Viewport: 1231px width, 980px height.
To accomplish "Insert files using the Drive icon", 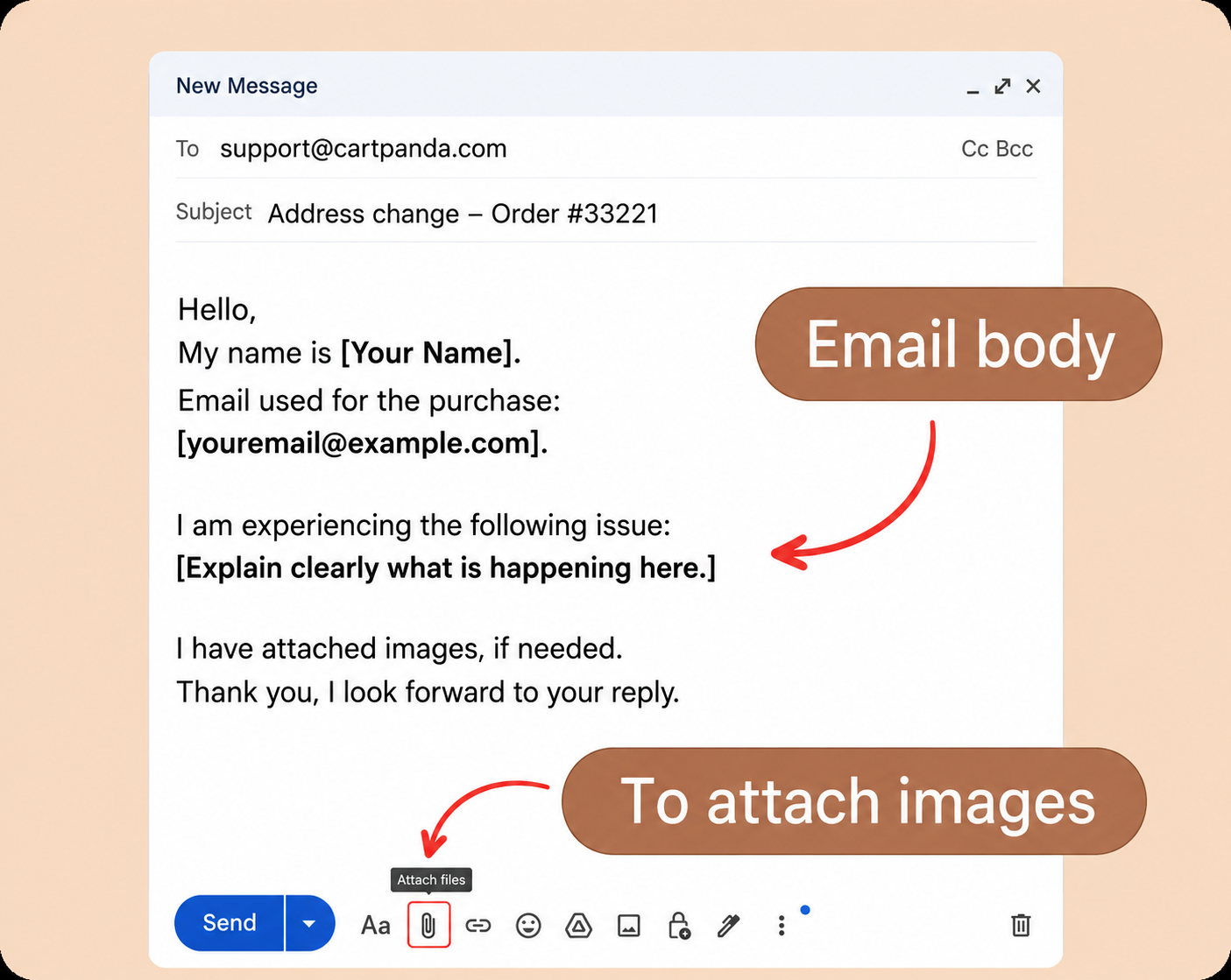I will (x=578, y=925).
